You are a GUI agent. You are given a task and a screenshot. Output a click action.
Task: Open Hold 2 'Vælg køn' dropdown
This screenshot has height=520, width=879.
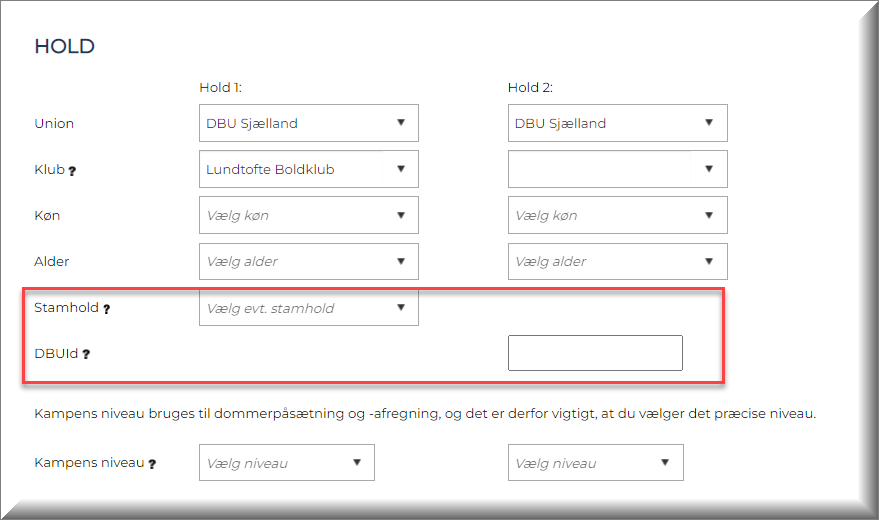(x=617, y=215)
